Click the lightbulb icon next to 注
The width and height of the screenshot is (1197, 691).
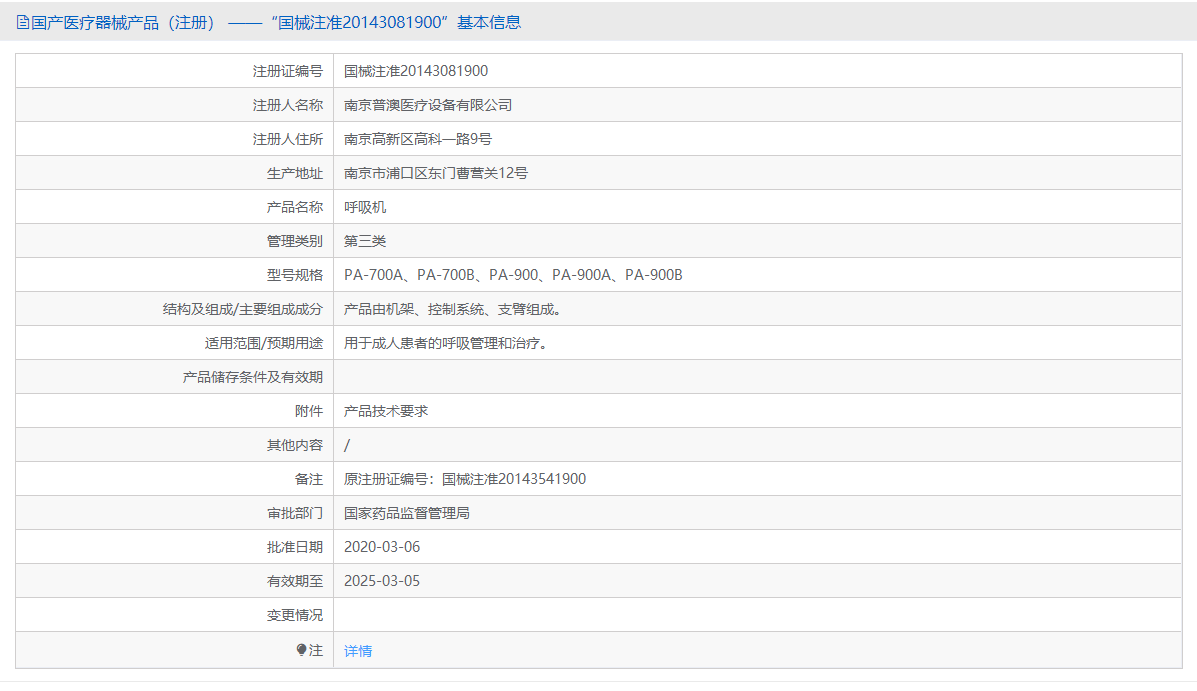(302, 650)
